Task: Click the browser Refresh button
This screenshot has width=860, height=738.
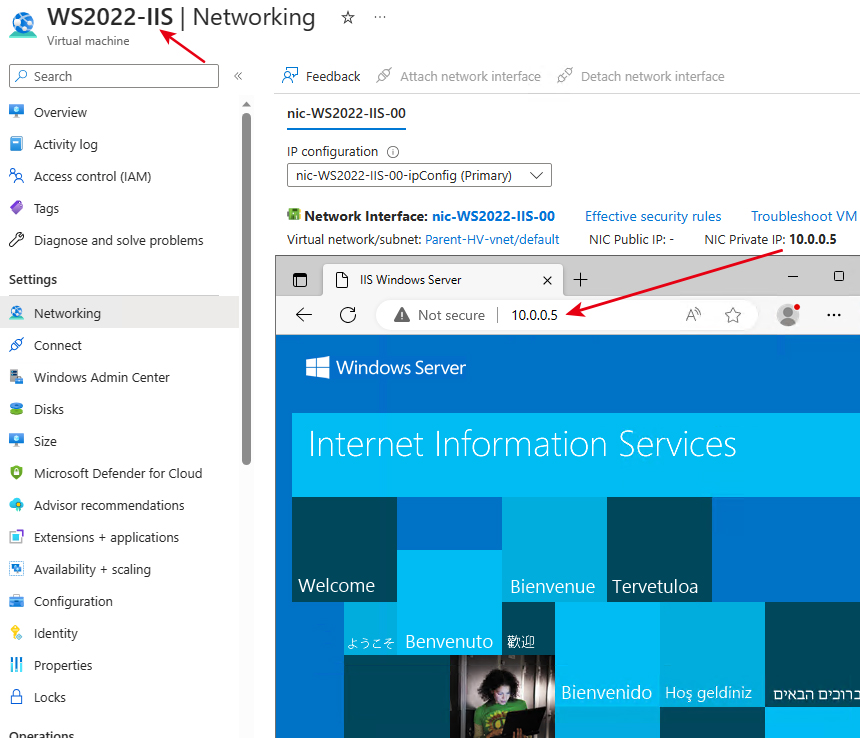Action: (x=348, y=315)
